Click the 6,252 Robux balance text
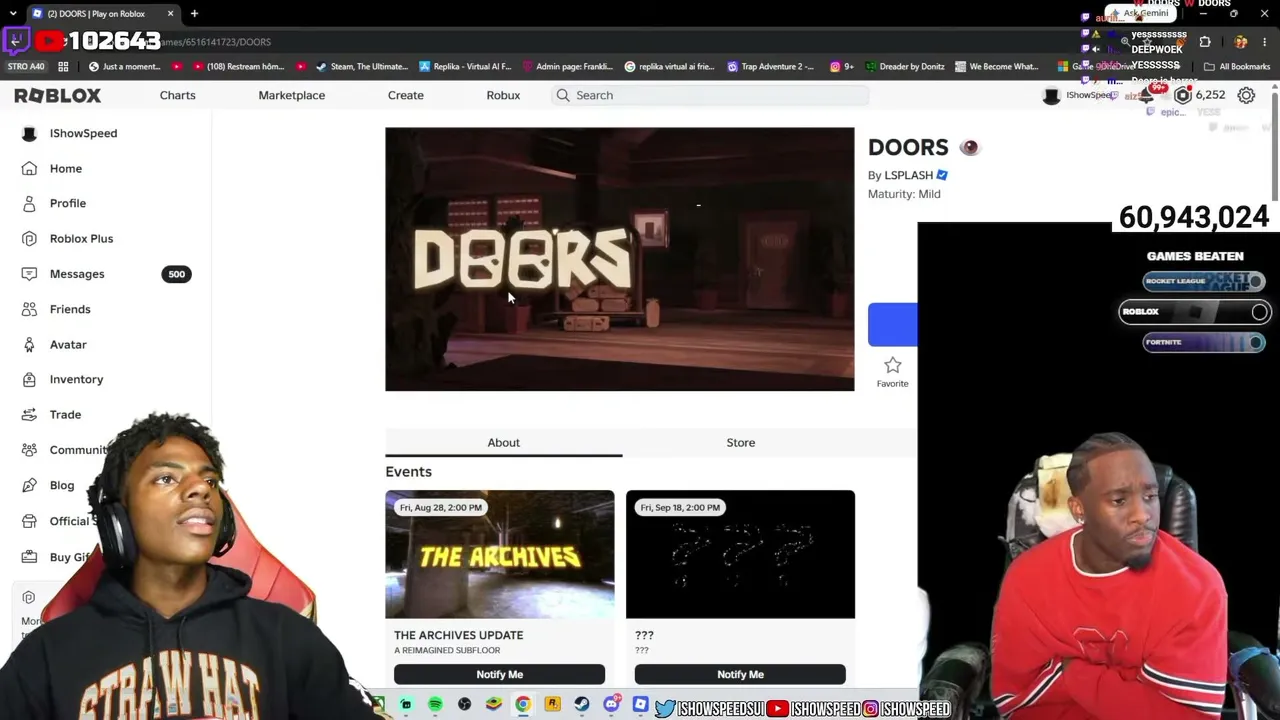 pos(1210,95)
